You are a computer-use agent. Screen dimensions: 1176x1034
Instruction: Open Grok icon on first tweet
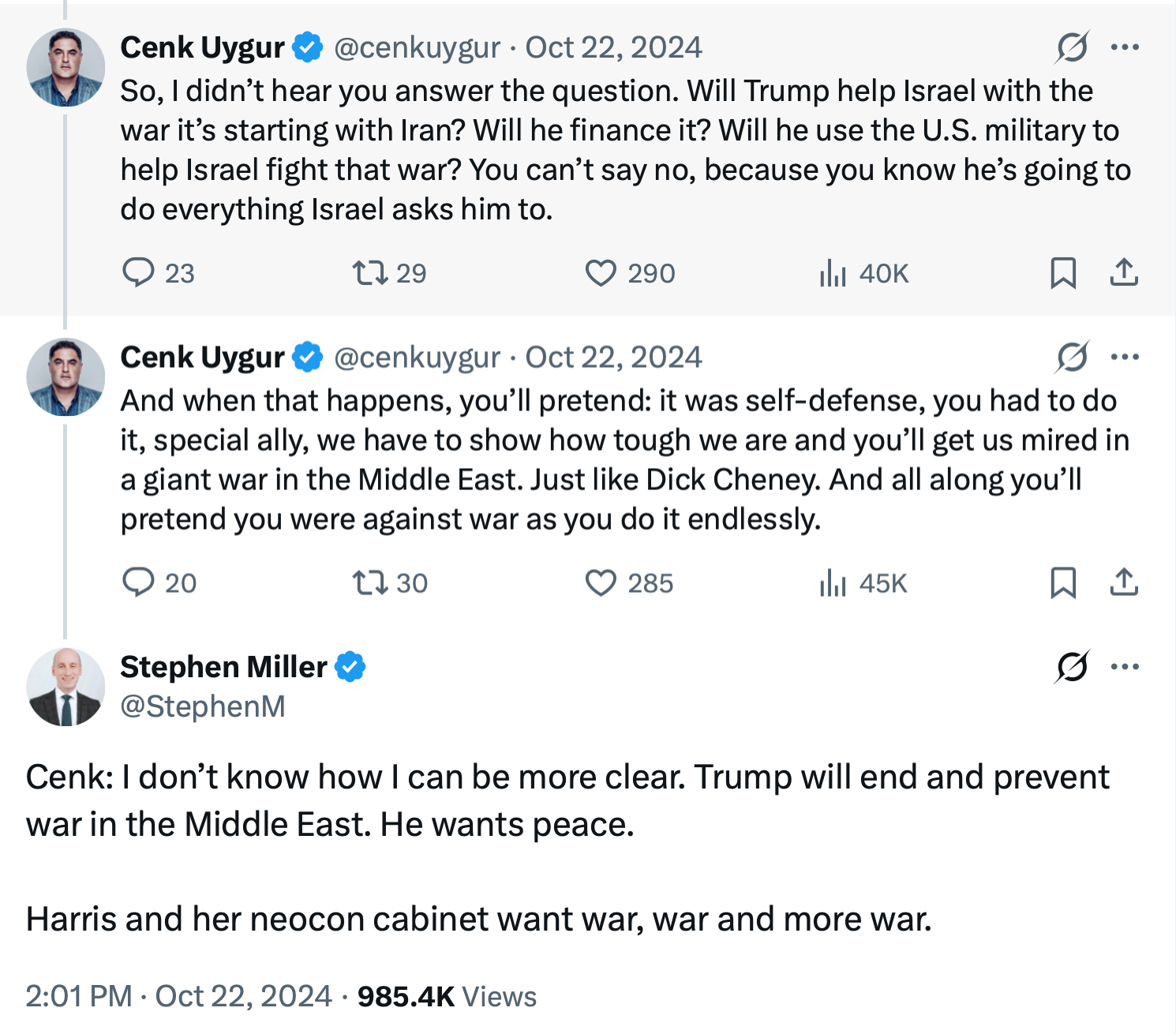point(1072,47)
